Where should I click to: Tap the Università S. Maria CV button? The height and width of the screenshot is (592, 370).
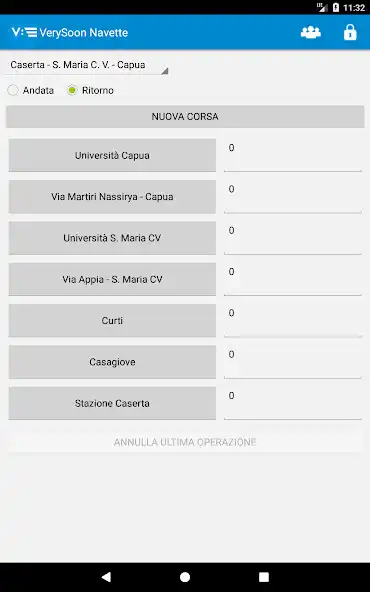coord(112,238)
